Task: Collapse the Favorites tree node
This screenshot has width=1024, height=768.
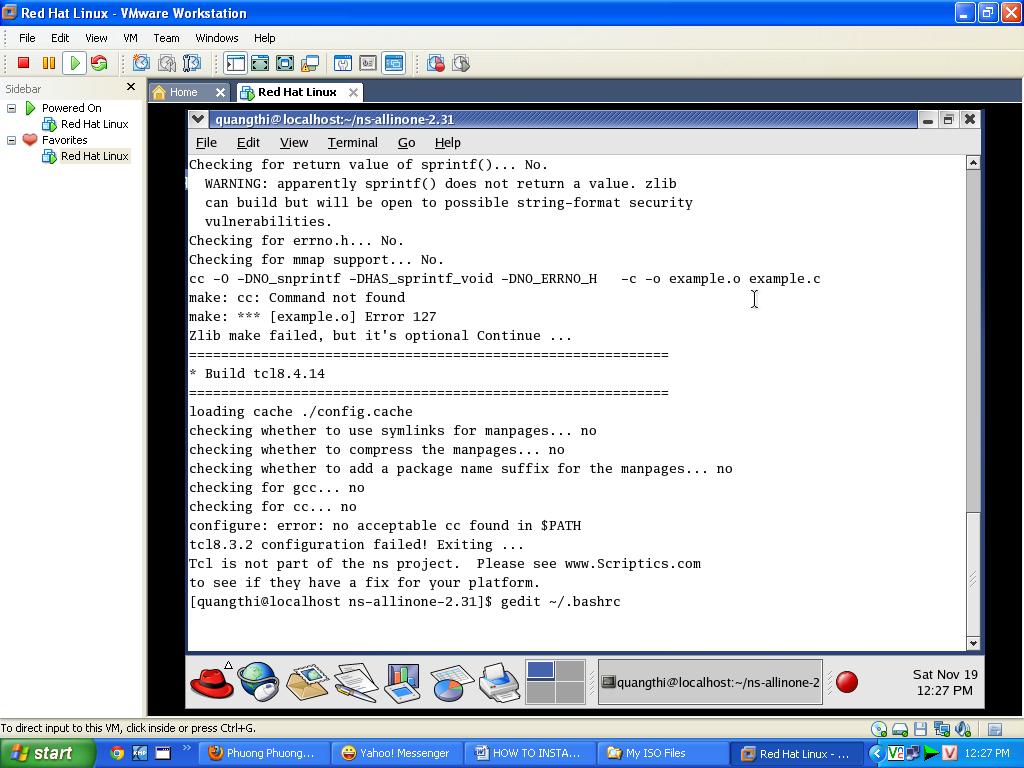Action: coord(12,140)
